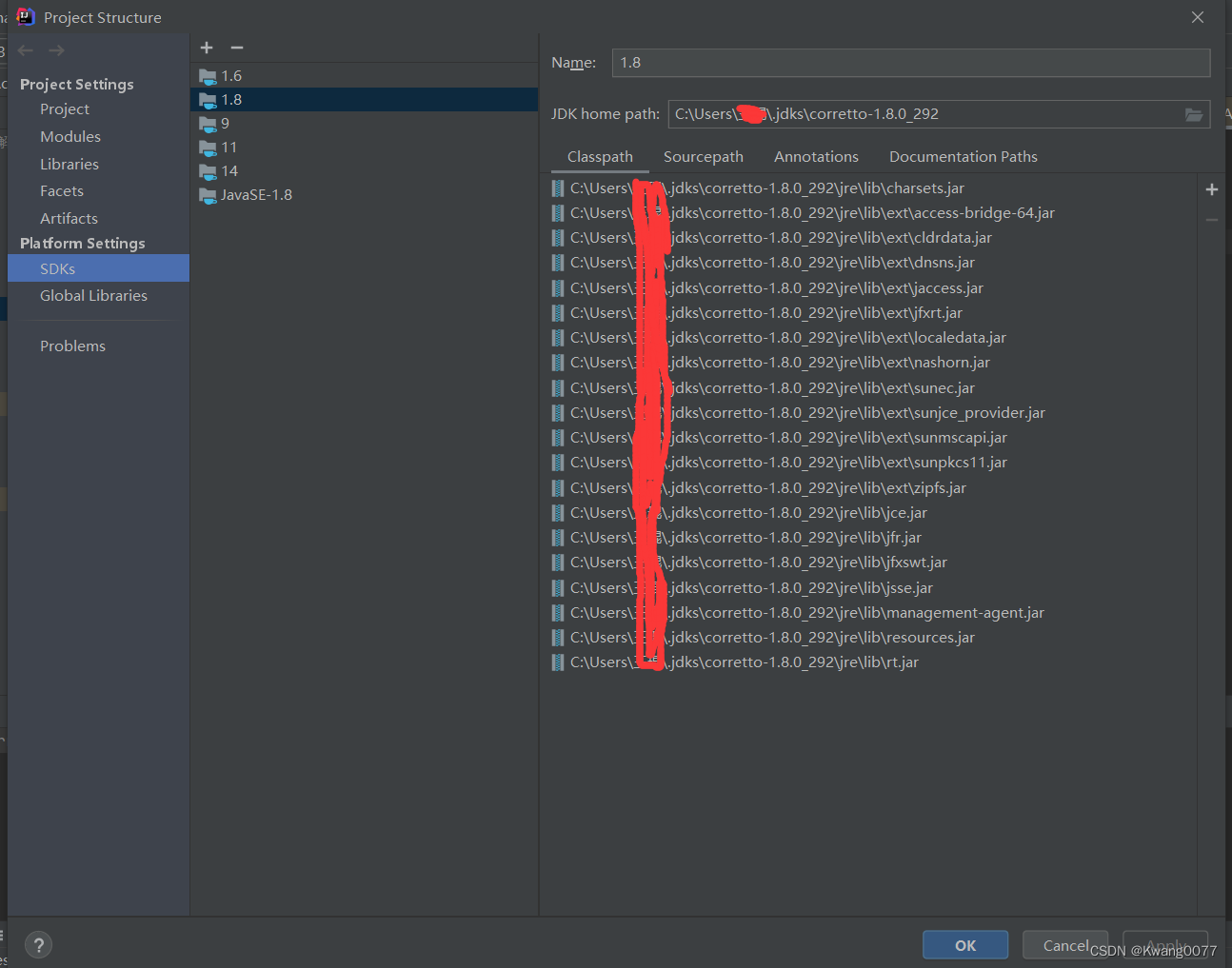Select SDK 14 in list
The image size is (1232, 968).
click(364, 171)
